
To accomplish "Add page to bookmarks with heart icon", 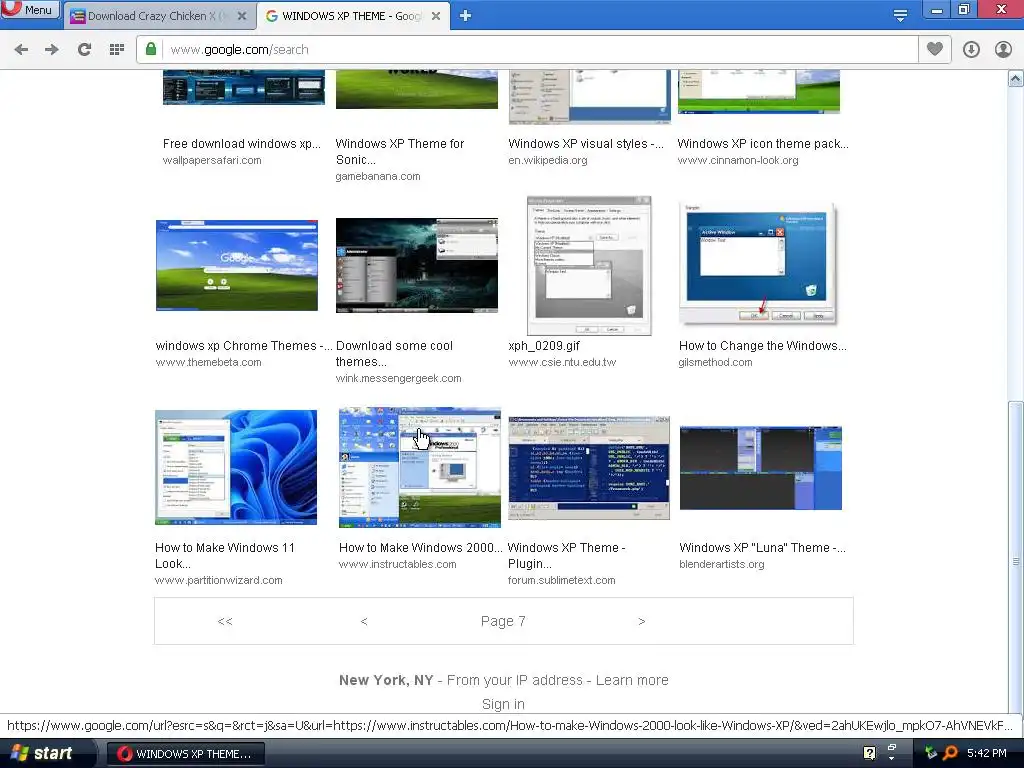I will click(x=935, y=50).
